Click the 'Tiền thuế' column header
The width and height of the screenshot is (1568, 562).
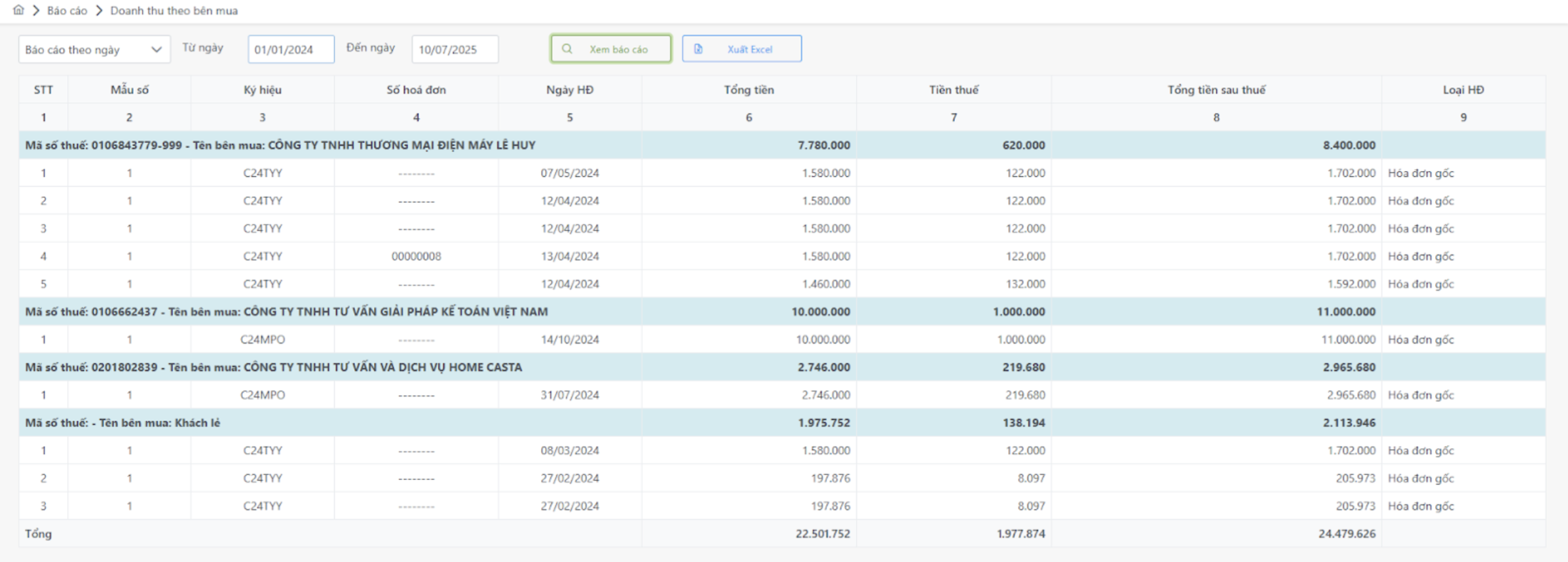pos(954,90)
